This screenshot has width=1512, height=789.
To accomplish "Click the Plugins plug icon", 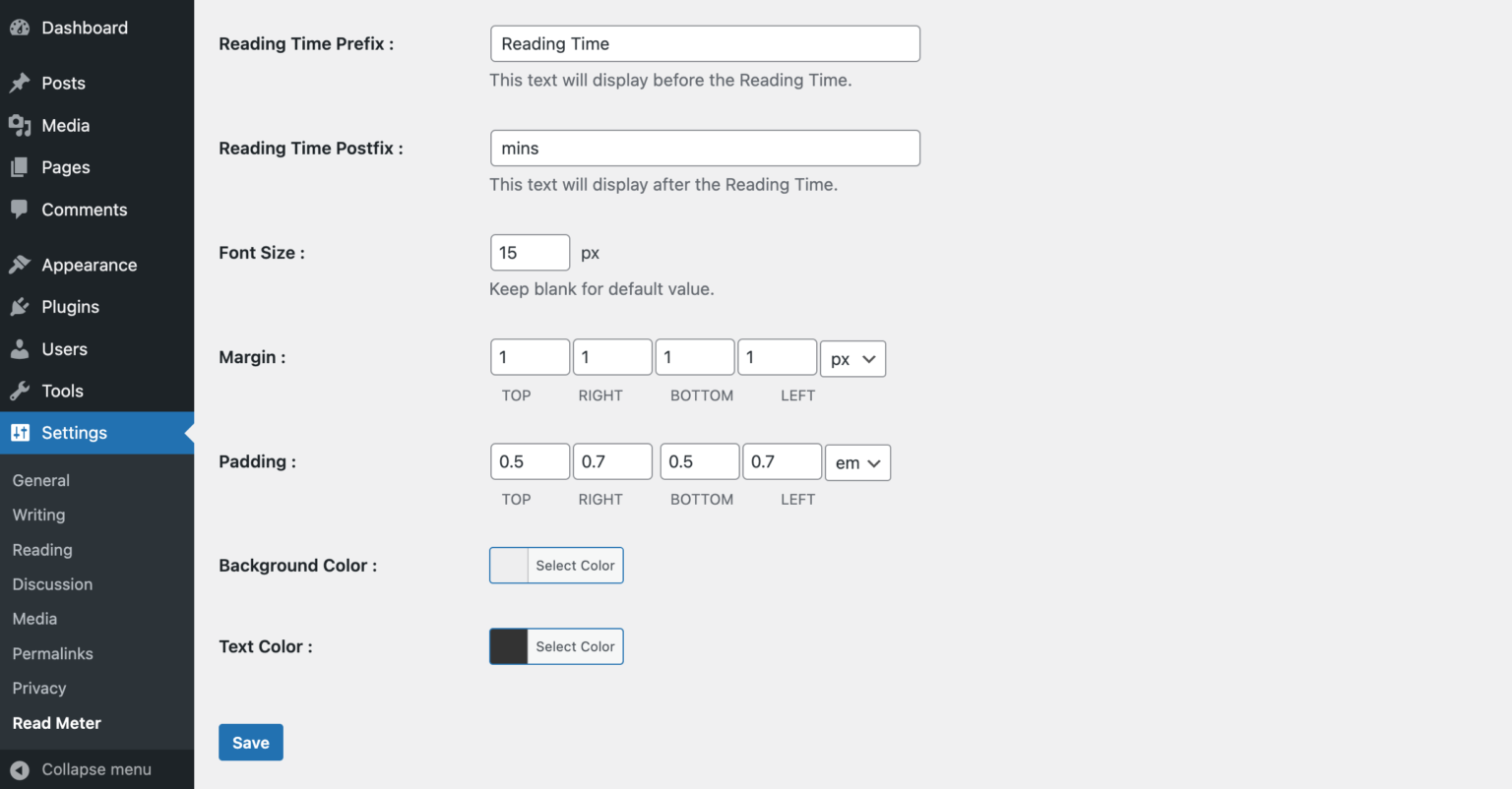I will [20, 306].
